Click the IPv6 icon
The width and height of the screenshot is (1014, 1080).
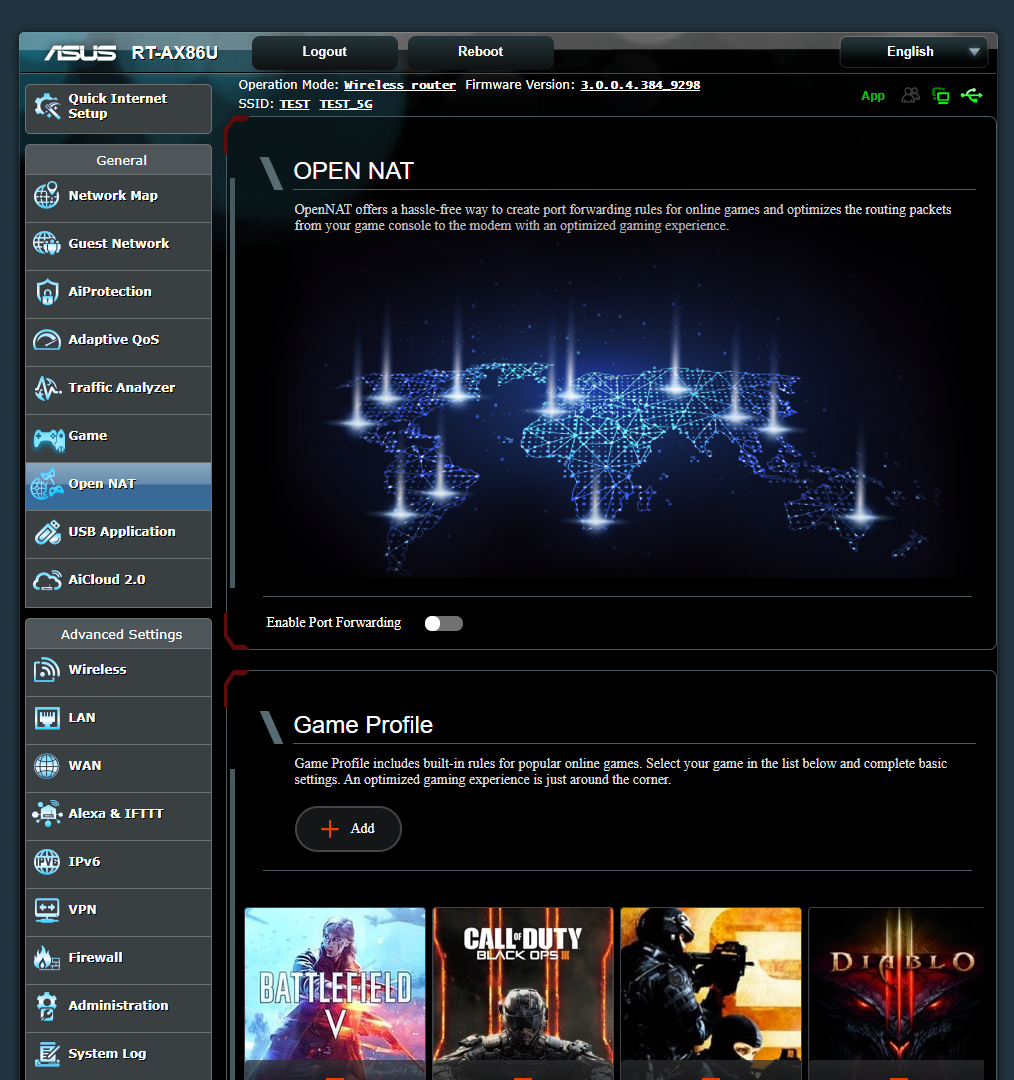click(47, 862)
